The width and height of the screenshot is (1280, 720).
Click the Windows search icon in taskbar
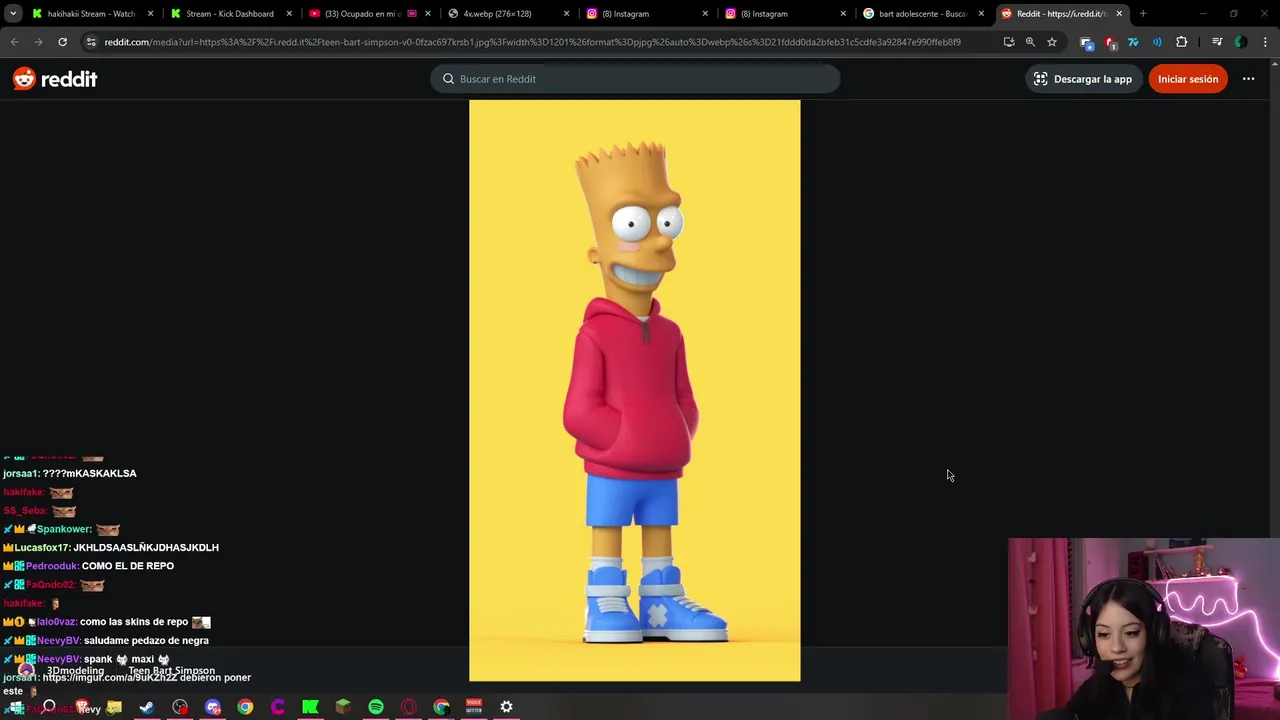(x=48, y=707)
